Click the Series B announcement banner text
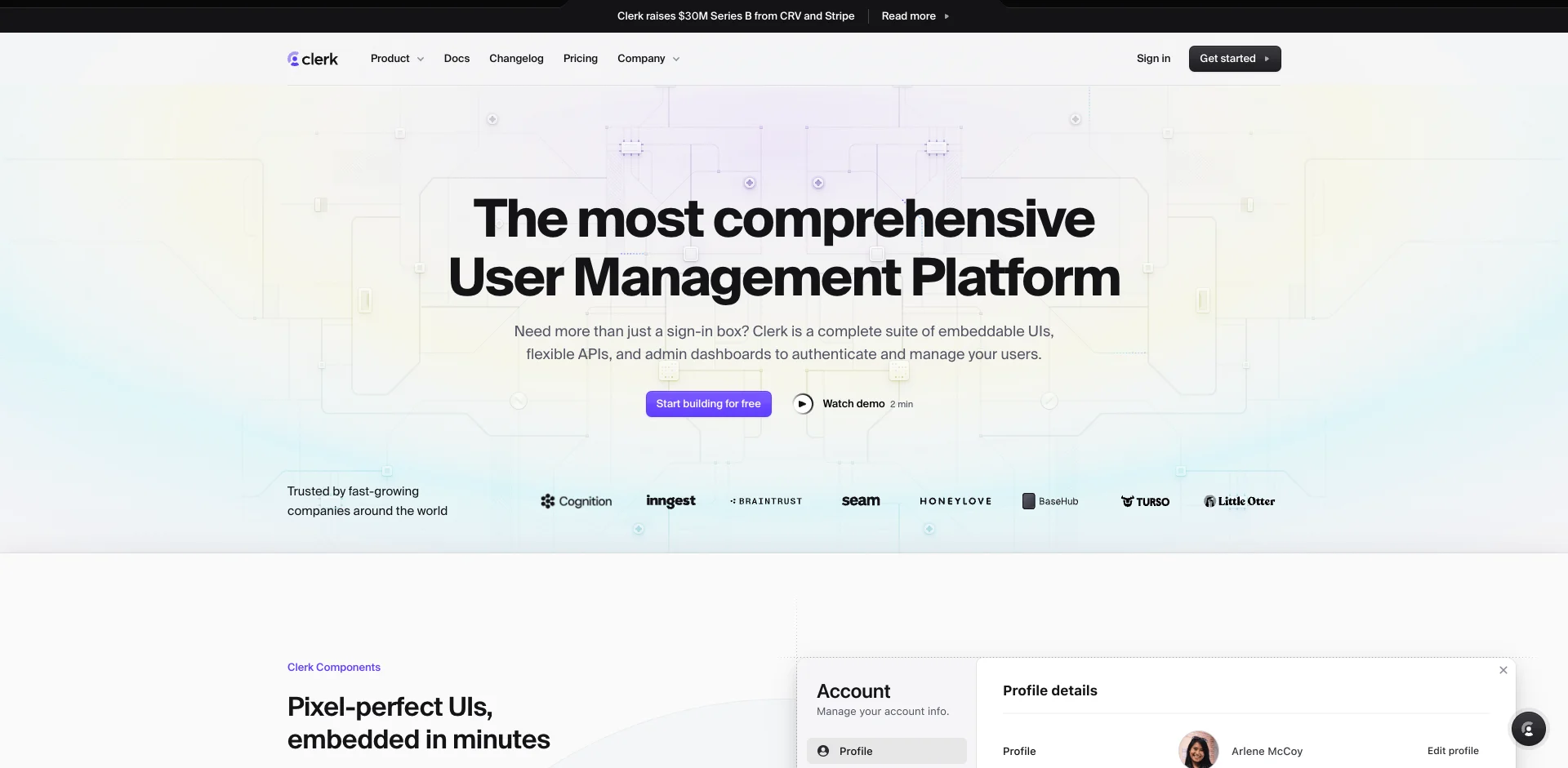 click(x=736, y=16)
